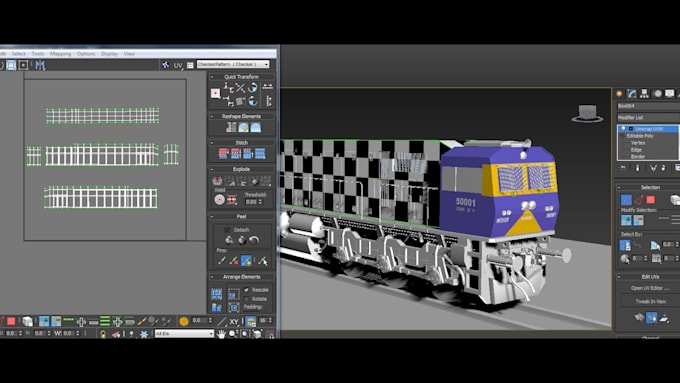Click the Straighten Selection icon in Reshape Elements
The width and height of the screenshot is (680, 383).
231,128
